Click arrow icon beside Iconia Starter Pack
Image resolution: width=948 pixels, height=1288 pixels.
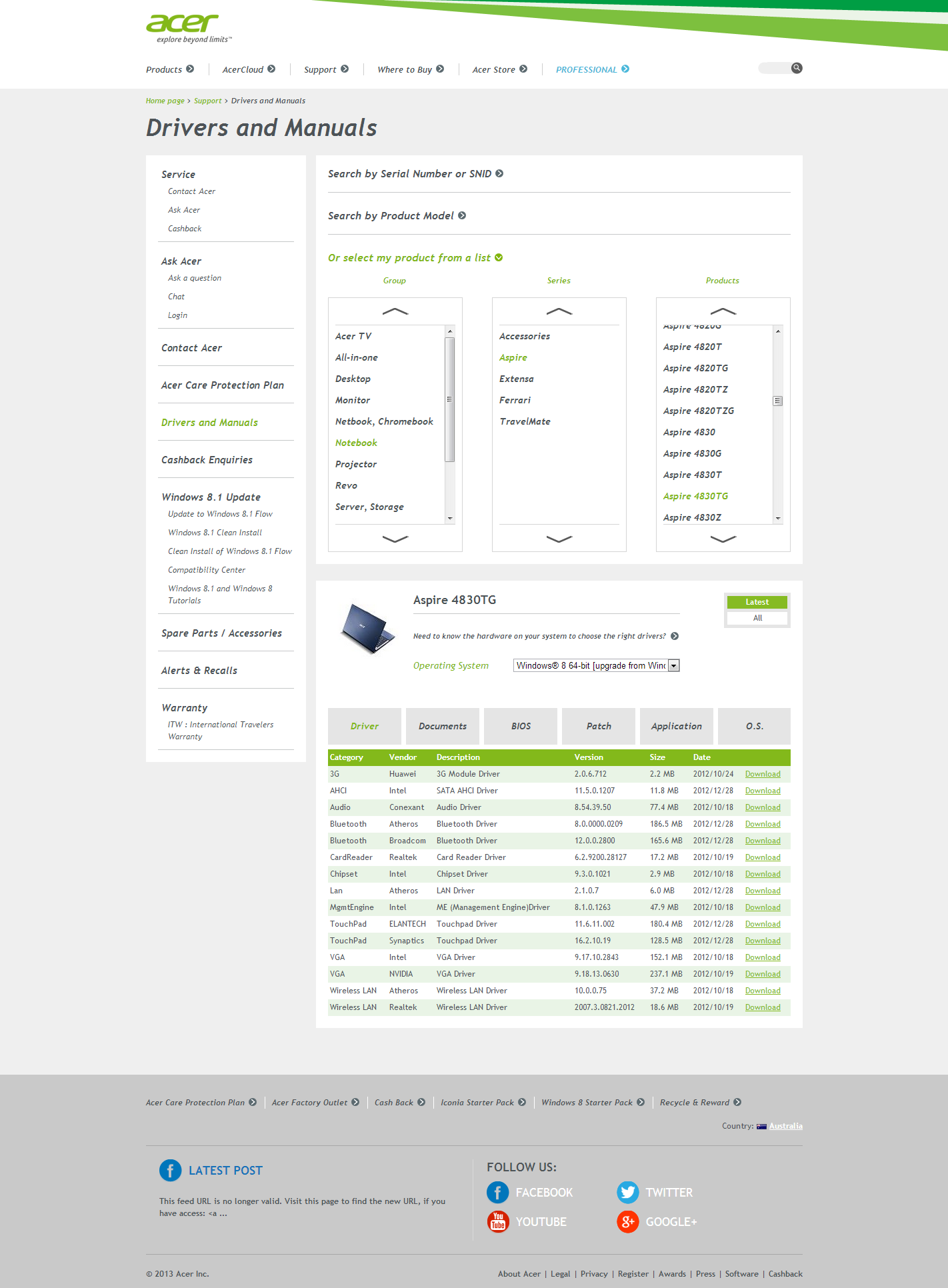[x=522, y=1102]
